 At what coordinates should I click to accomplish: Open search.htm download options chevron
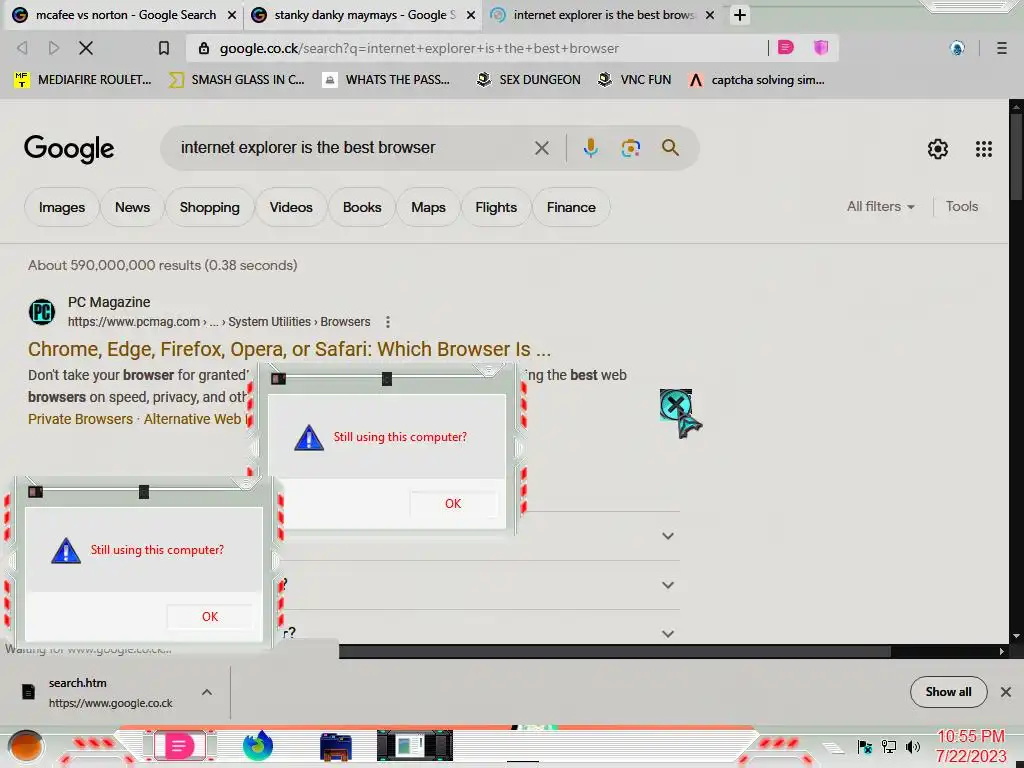206,692
